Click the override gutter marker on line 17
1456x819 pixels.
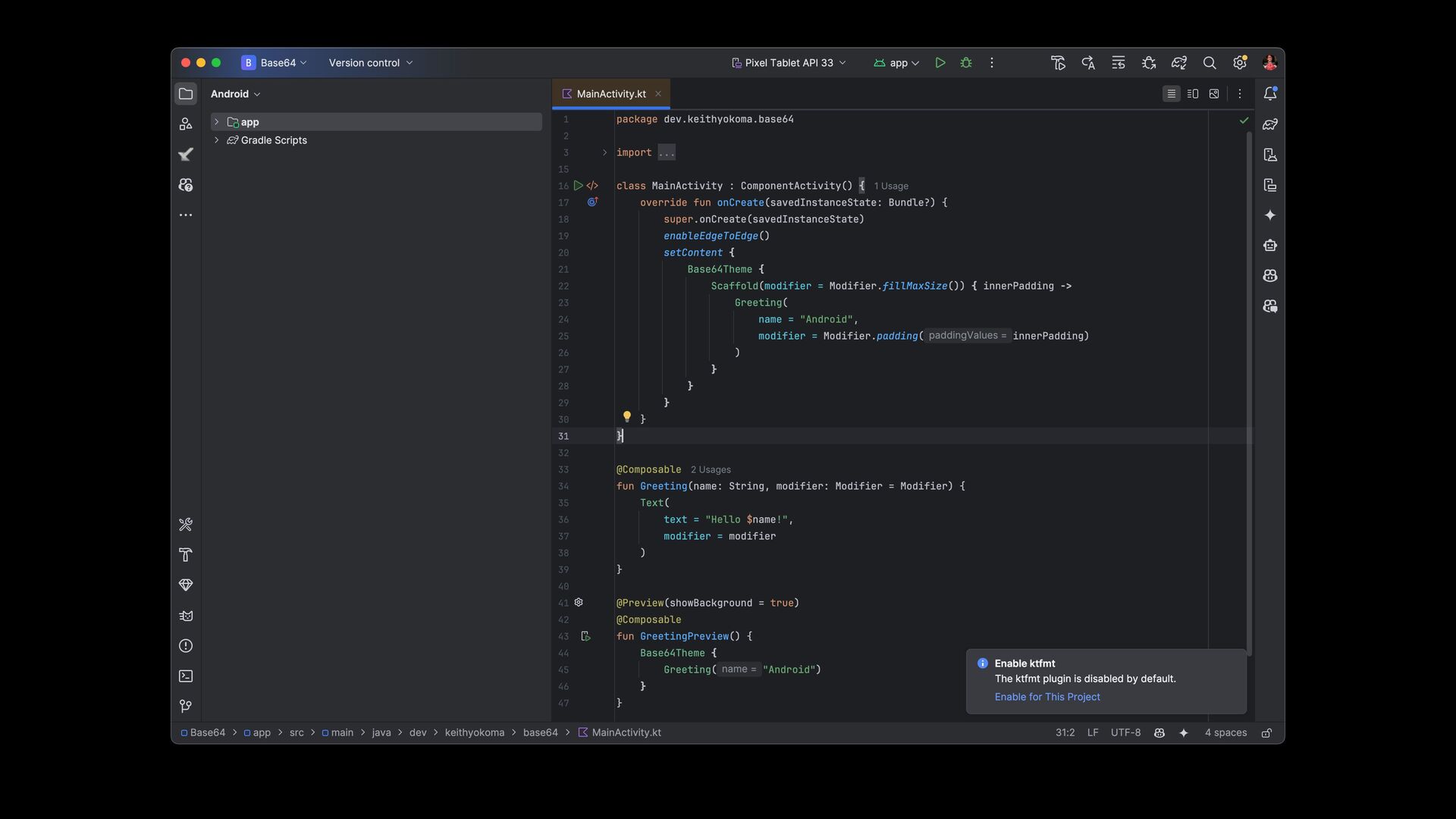tap(592, 202)
